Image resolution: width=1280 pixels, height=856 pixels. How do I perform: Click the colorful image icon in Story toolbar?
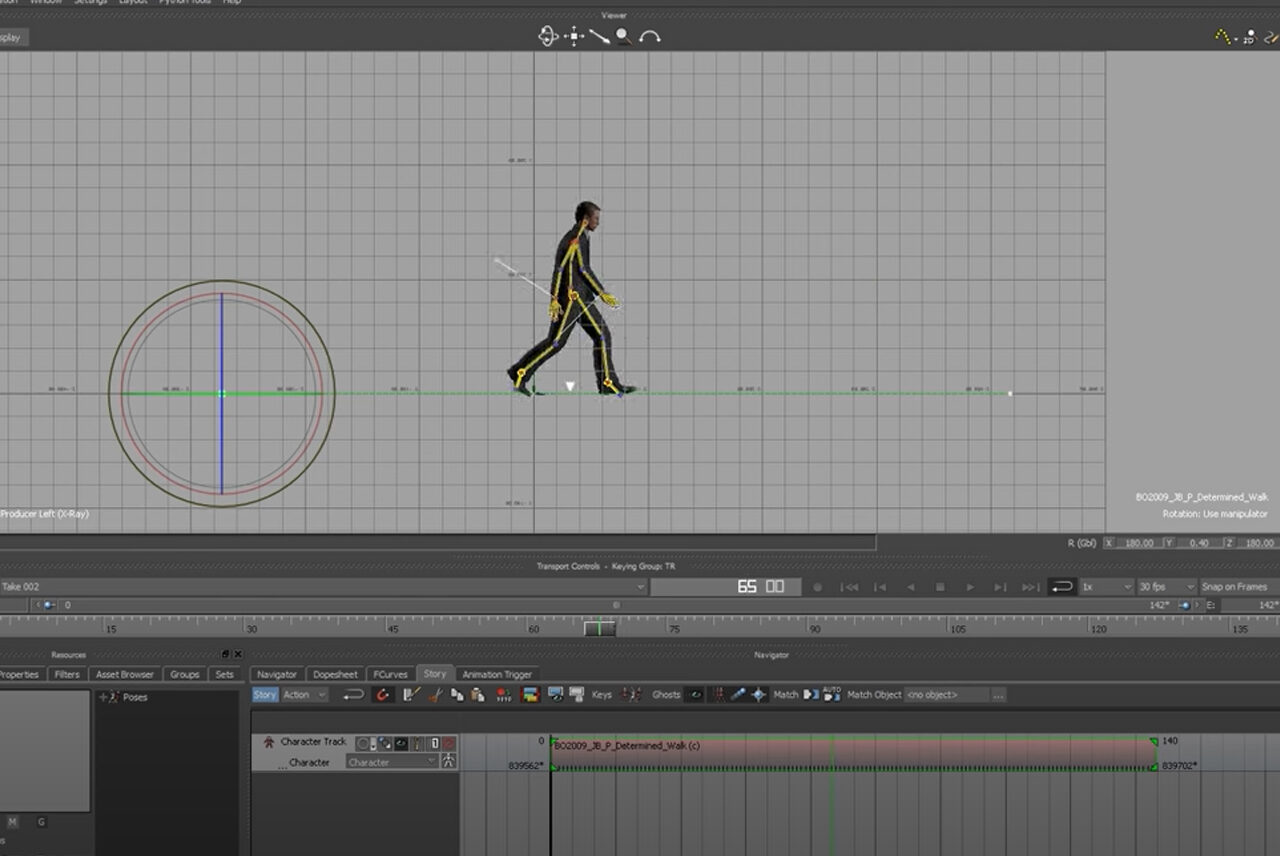pyautogui.click(x=531, y=695)
